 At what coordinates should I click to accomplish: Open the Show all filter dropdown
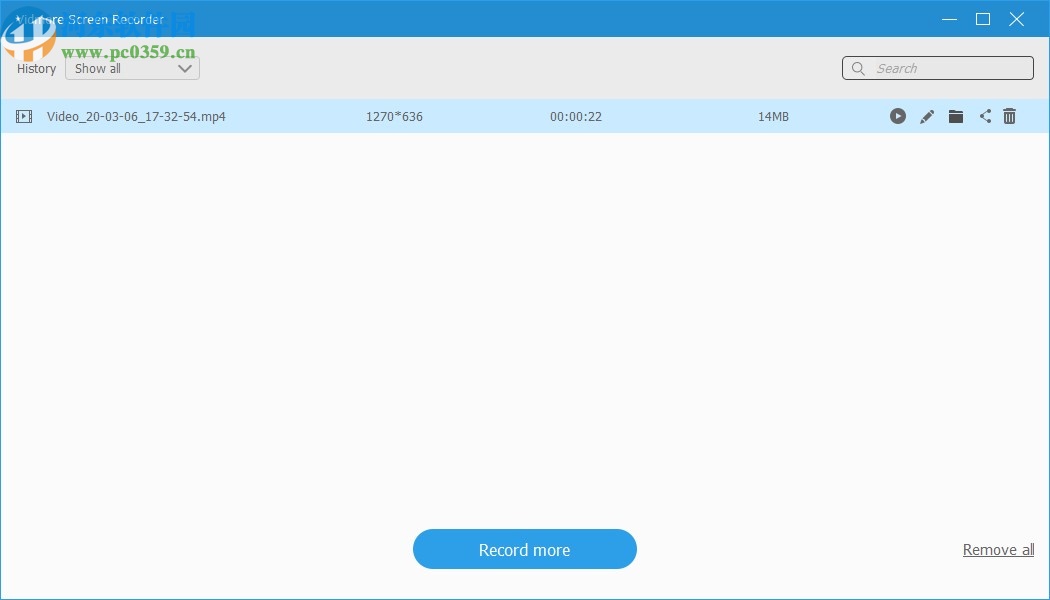coord(130,68)
